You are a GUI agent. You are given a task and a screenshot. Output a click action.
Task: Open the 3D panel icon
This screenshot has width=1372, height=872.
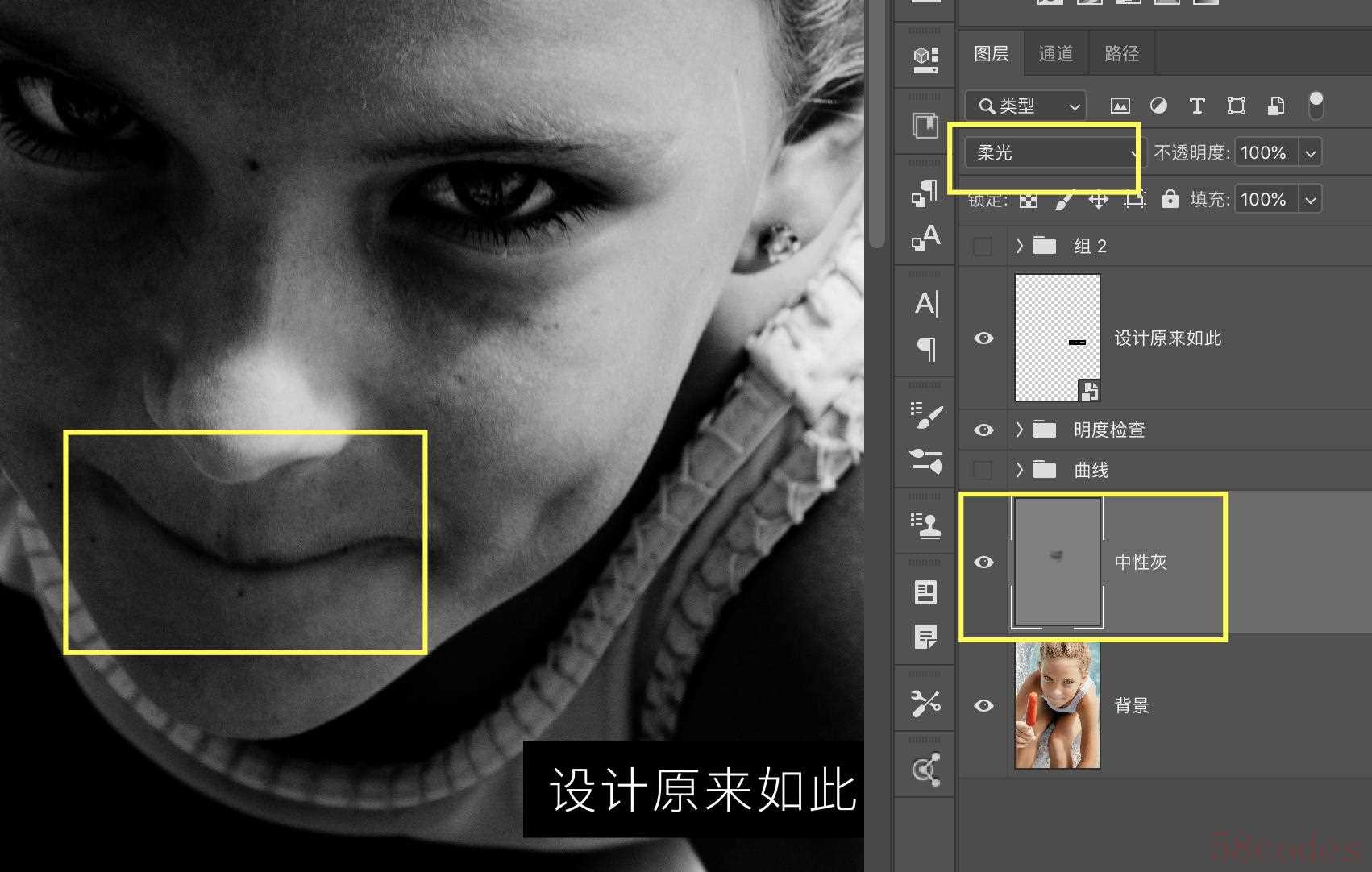[925, 59]
